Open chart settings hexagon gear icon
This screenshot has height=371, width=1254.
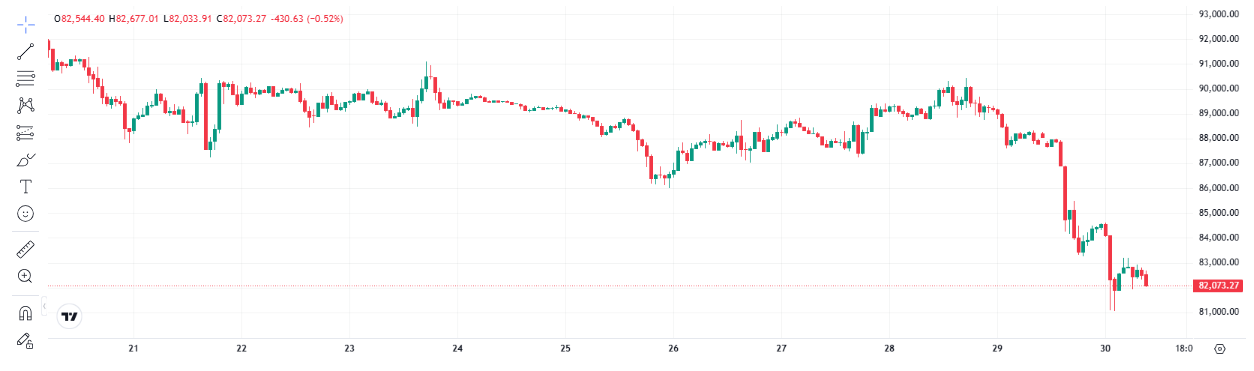(1219, 349)
